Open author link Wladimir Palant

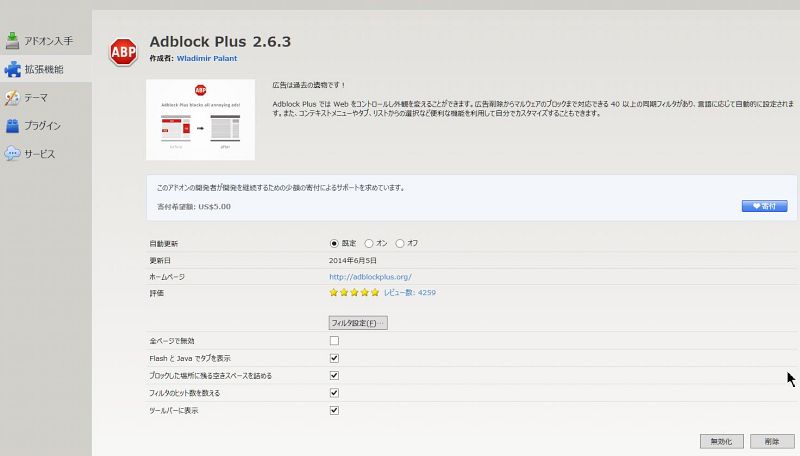[x=207, y=58]
